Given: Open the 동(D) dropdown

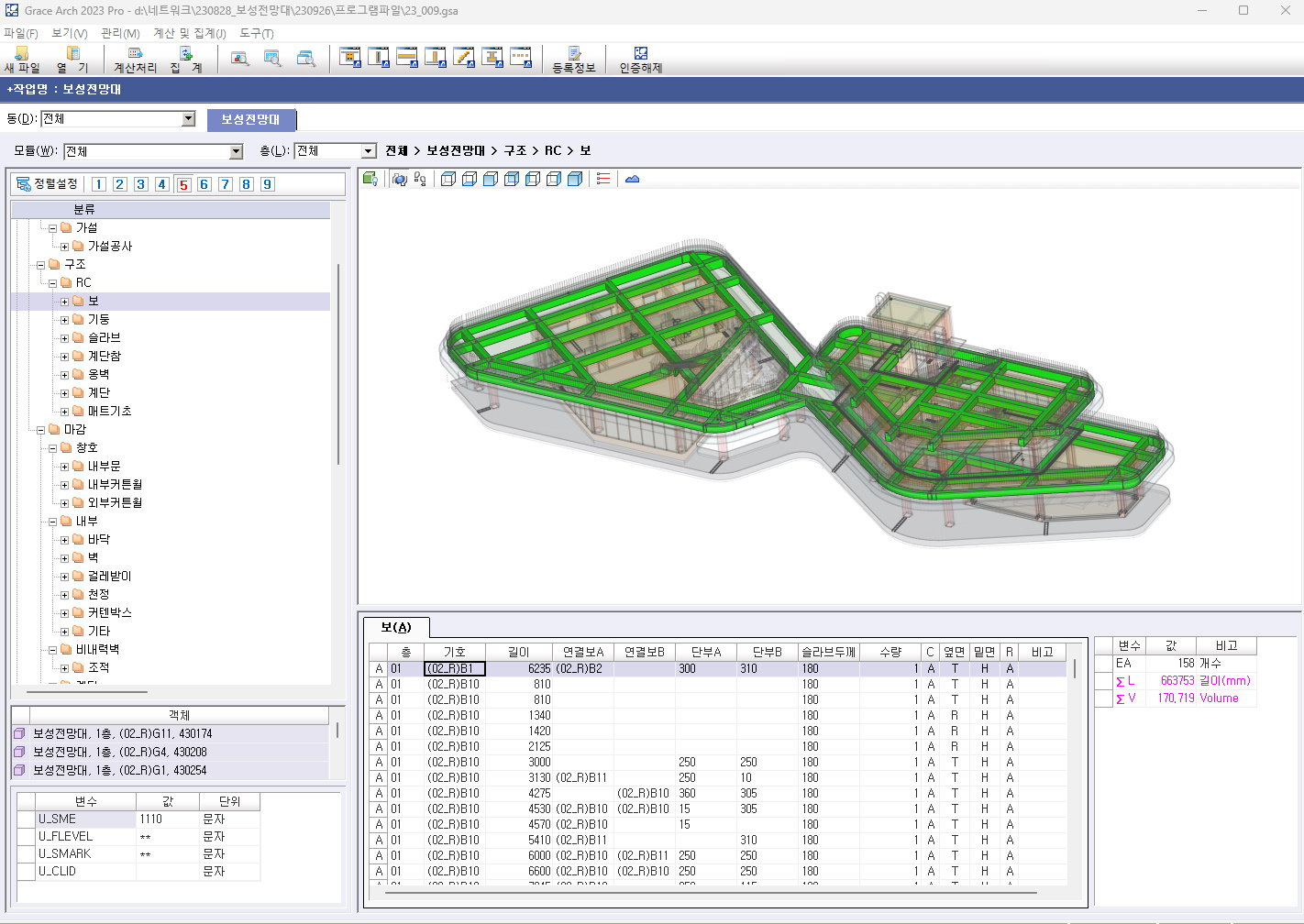Looking at the screenshot, I should [189, 118].
